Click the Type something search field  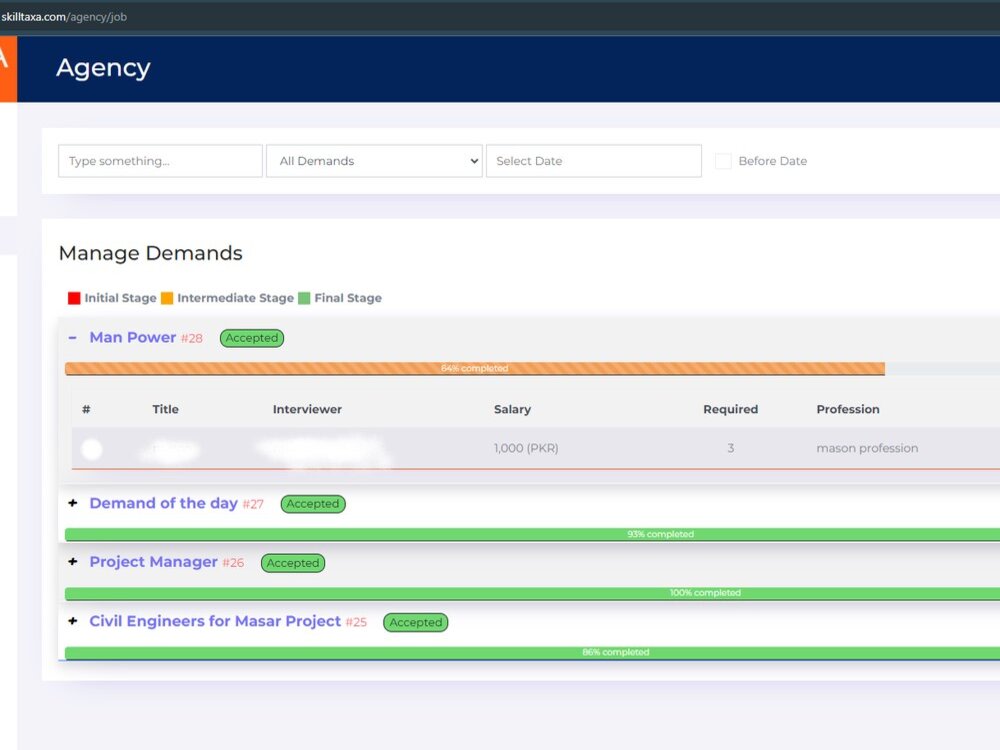[160, 161]
